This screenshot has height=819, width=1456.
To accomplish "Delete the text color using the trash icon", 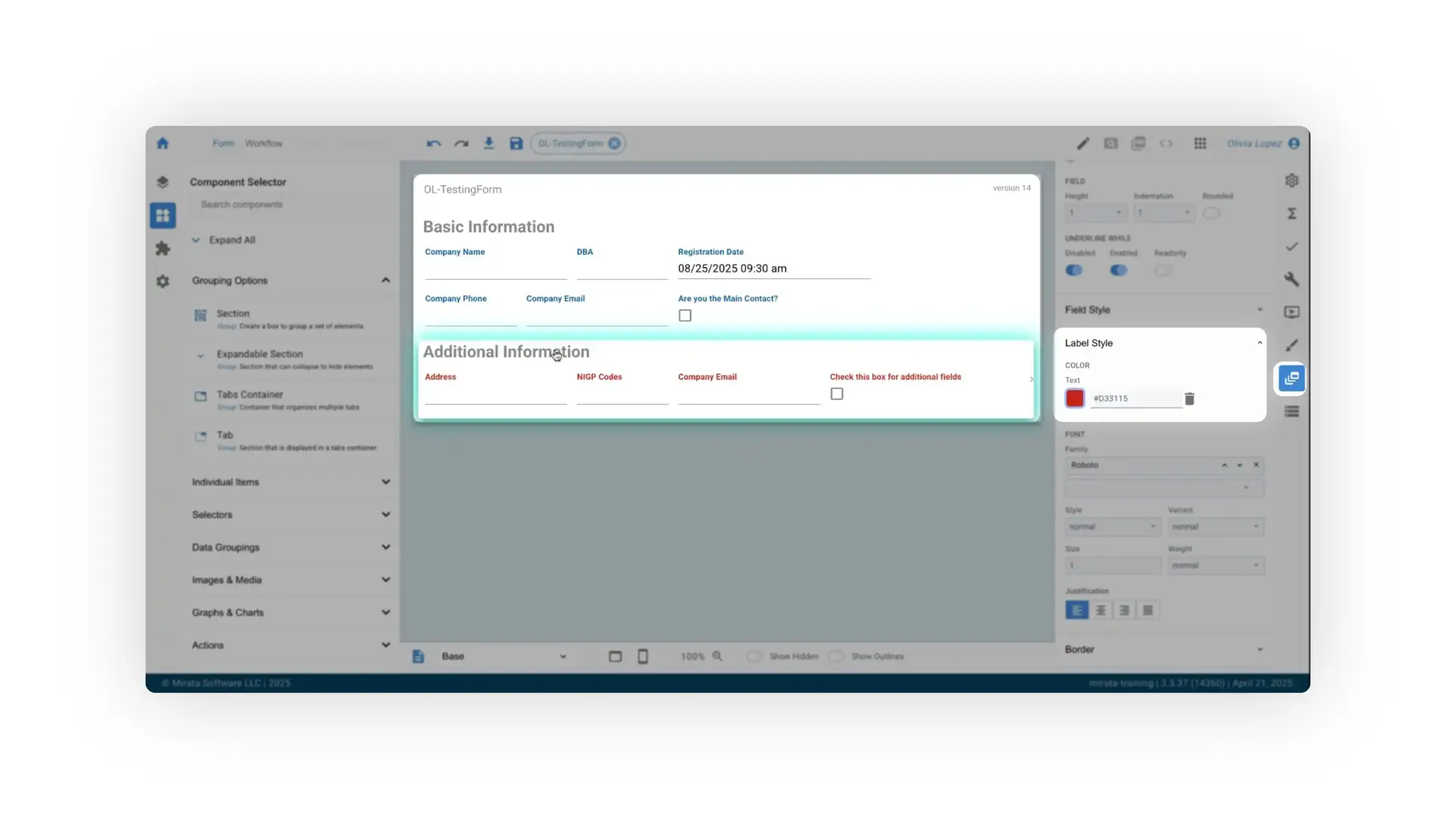I will pyautogui.click(x=1189, y=398).
